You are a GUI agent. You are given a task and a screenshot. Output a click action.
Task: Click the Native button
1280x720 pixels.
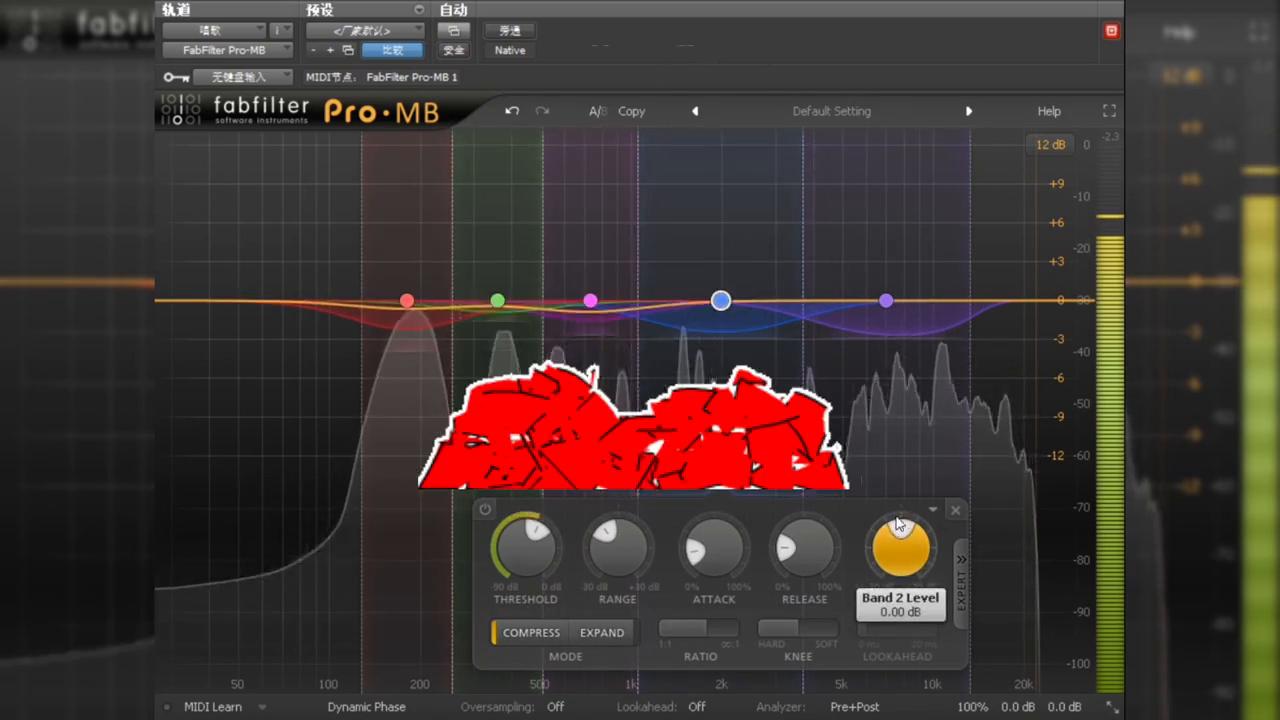tap(509, 50)
